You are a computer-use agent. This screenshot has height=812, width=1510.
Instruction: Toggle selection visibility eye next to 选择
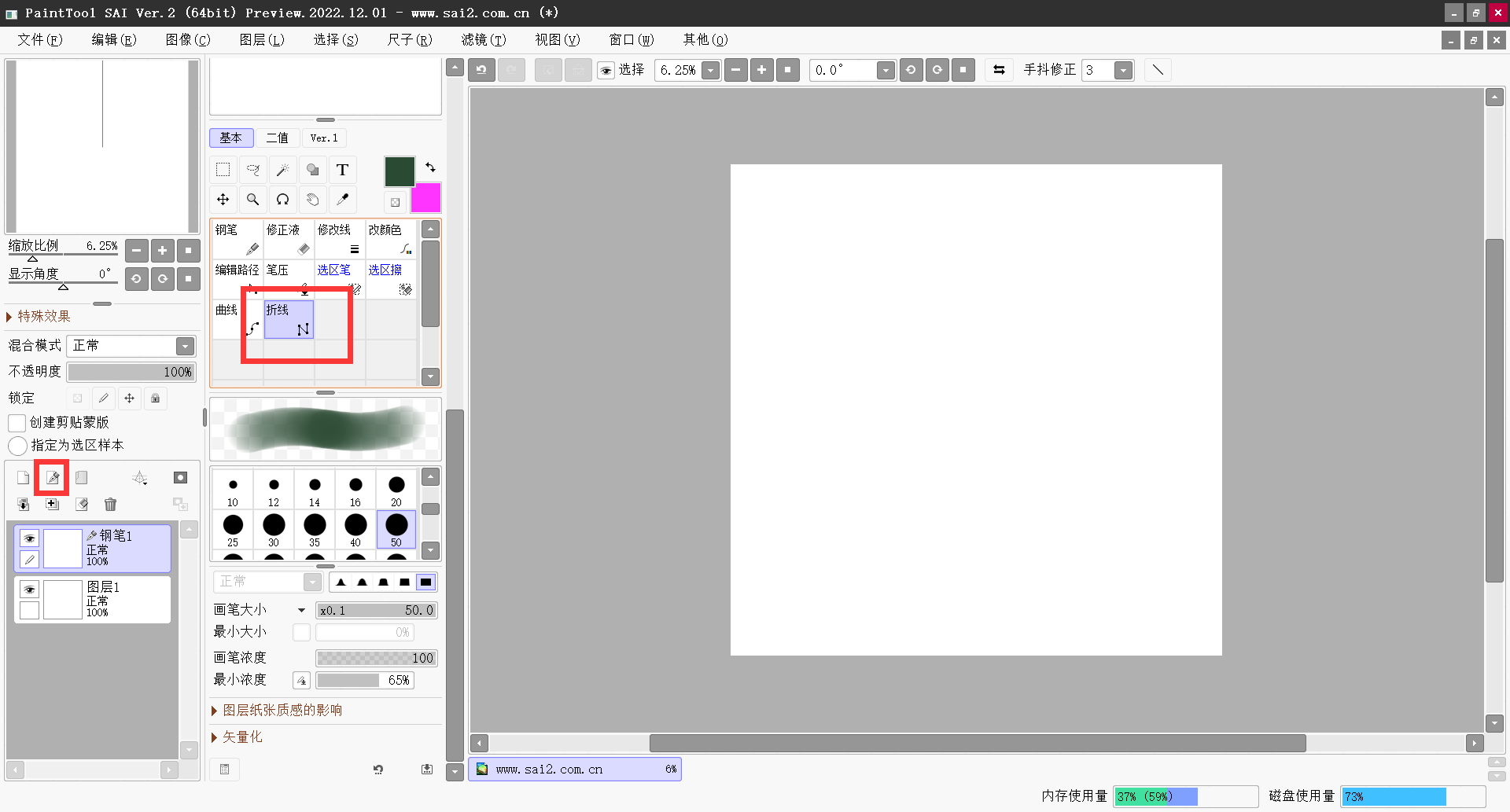[x=606, y=71]
